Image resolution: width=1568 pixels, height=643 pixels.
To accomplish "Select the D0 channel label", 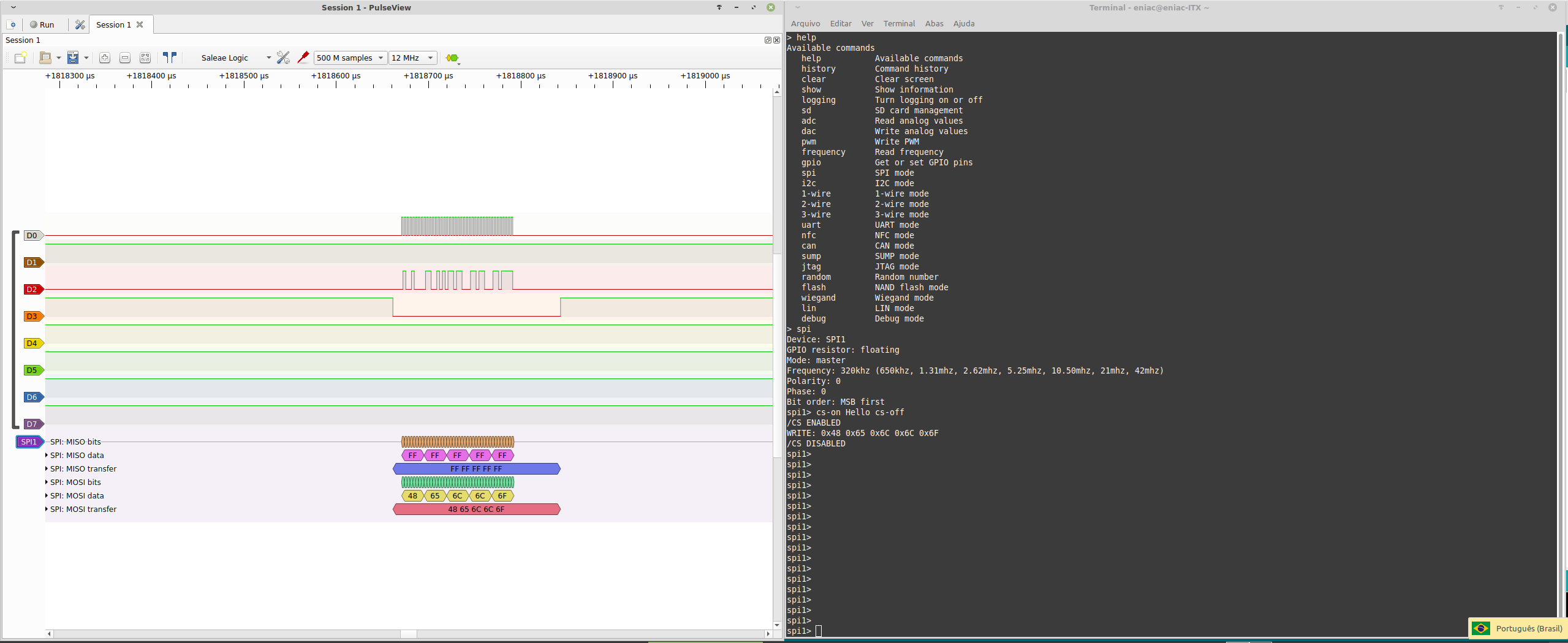I will pyautogui.click(x=33, y=235).
